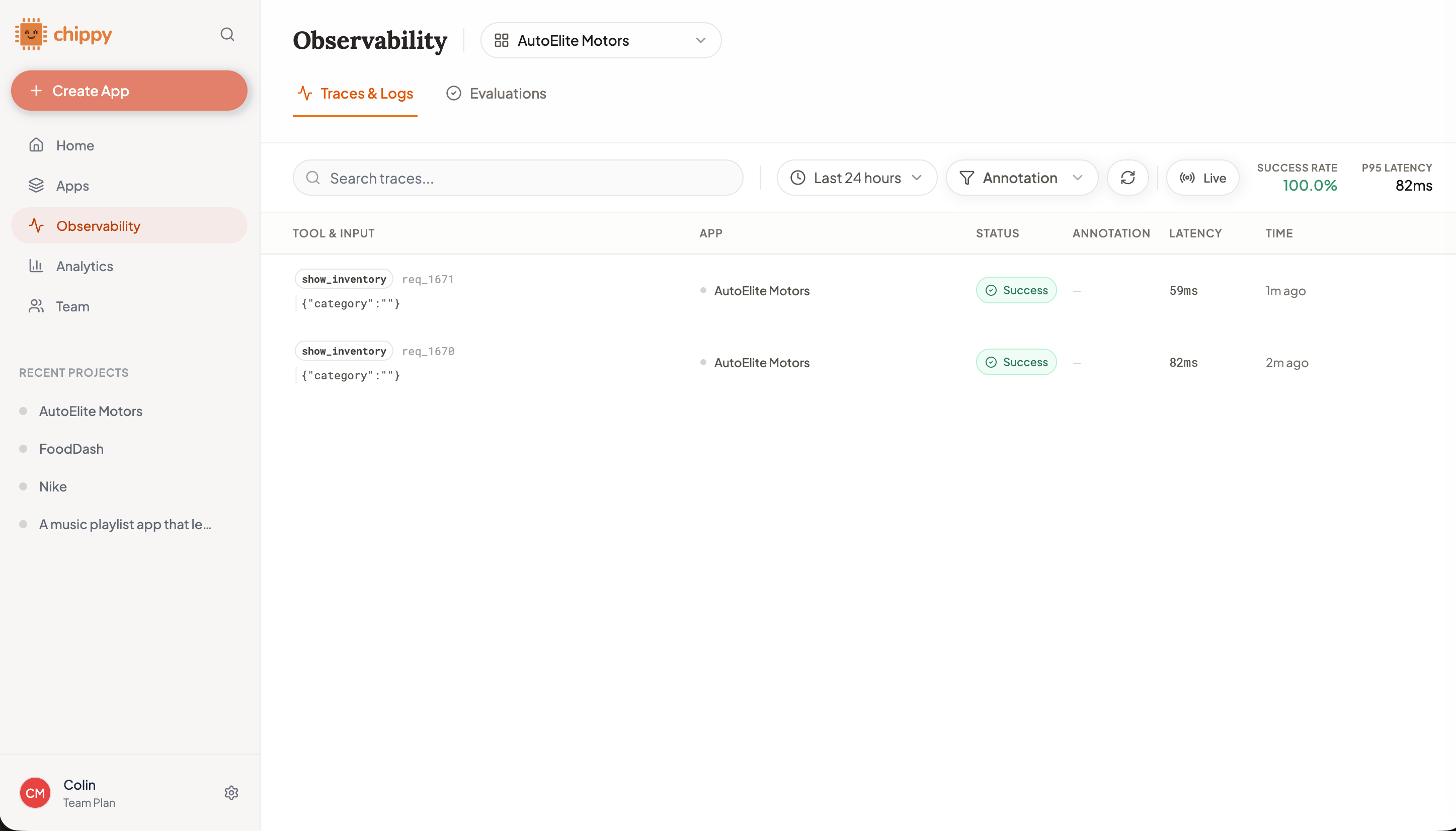
Task: Click the req_1671 request ID
Action: (x=428, y=279)
